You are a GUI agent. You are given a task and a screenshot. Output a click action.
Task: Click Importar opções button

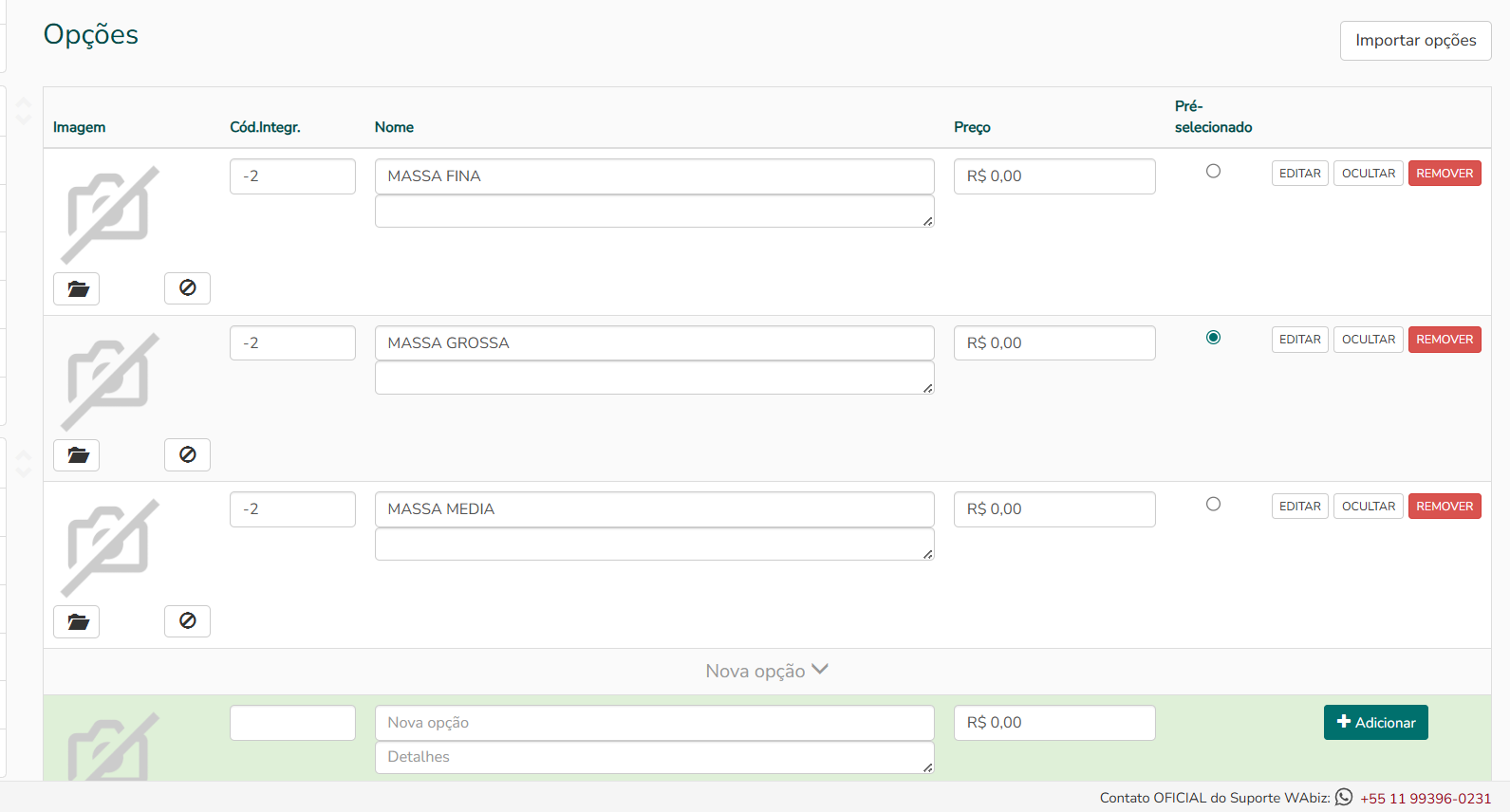(x=1415, y=40)
